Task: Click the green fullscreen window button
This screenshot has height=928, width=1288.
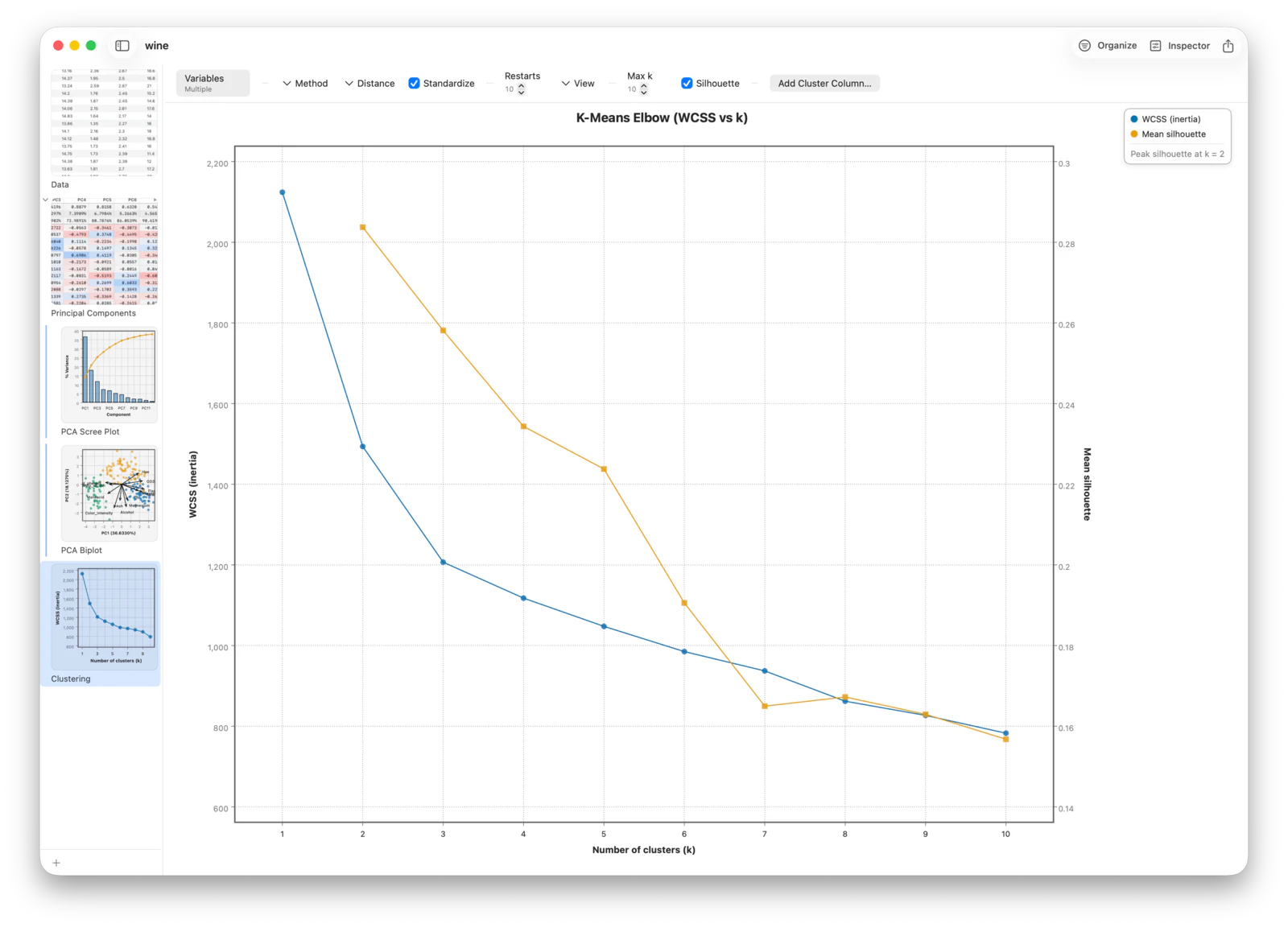Action: coord(91,46)
